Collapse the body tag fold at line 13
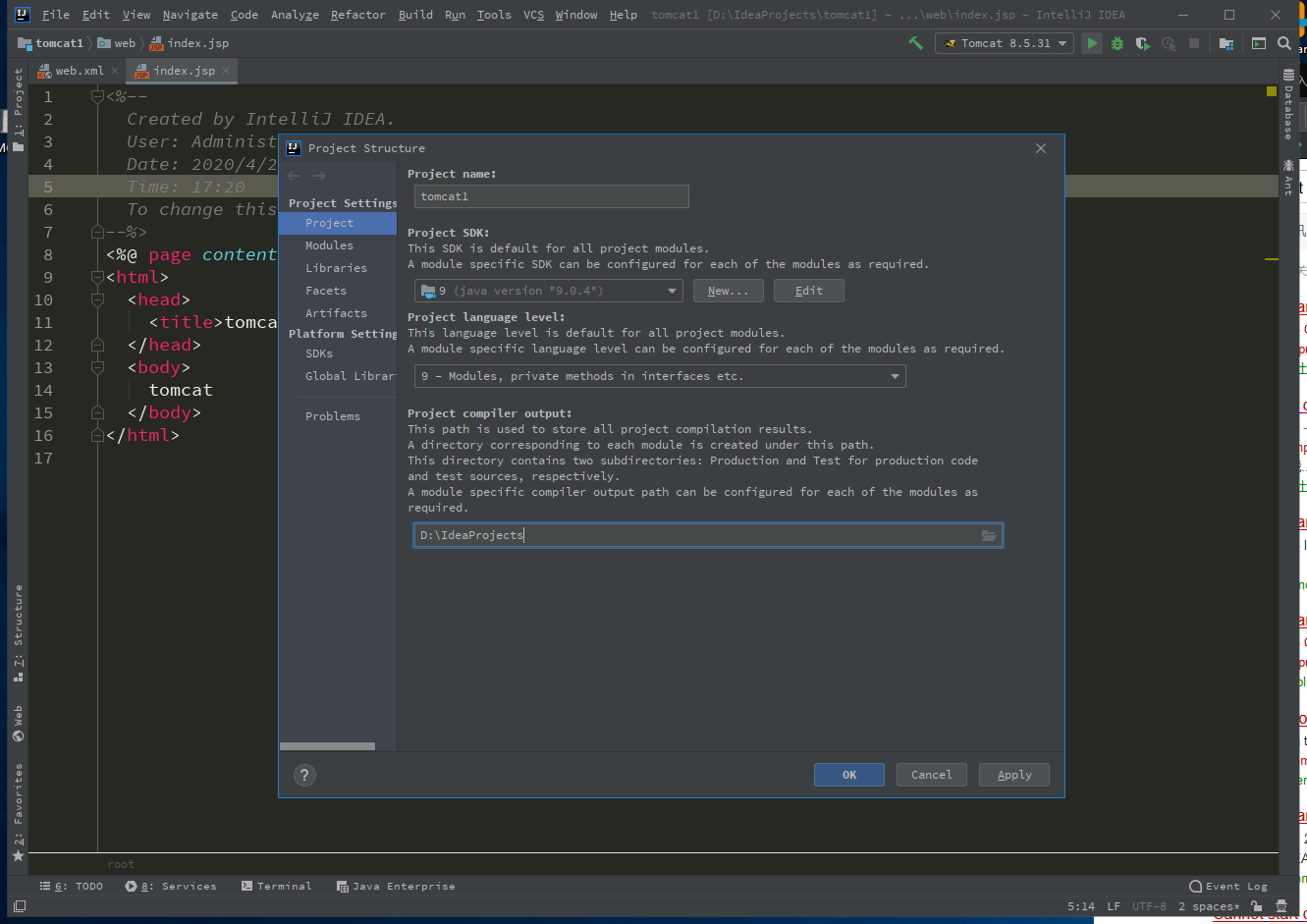The width and height of the screenshot is (1307, 924). pos(97,367)
